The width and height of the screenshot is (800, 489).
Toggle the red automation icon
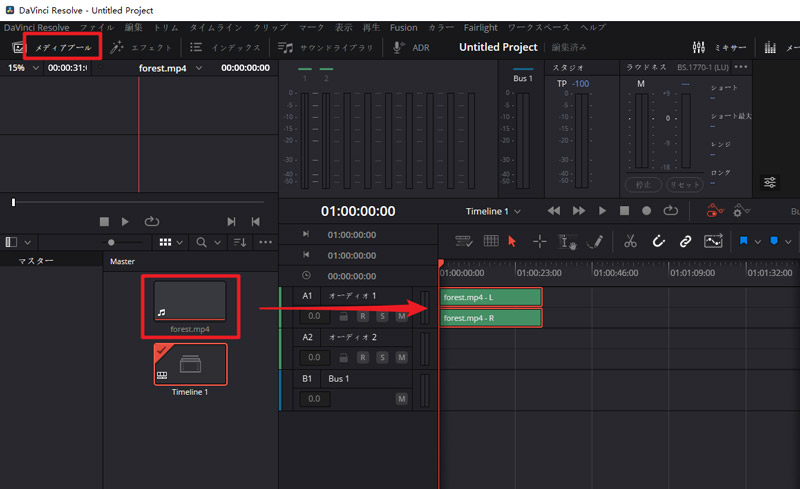tap(715, 210)
